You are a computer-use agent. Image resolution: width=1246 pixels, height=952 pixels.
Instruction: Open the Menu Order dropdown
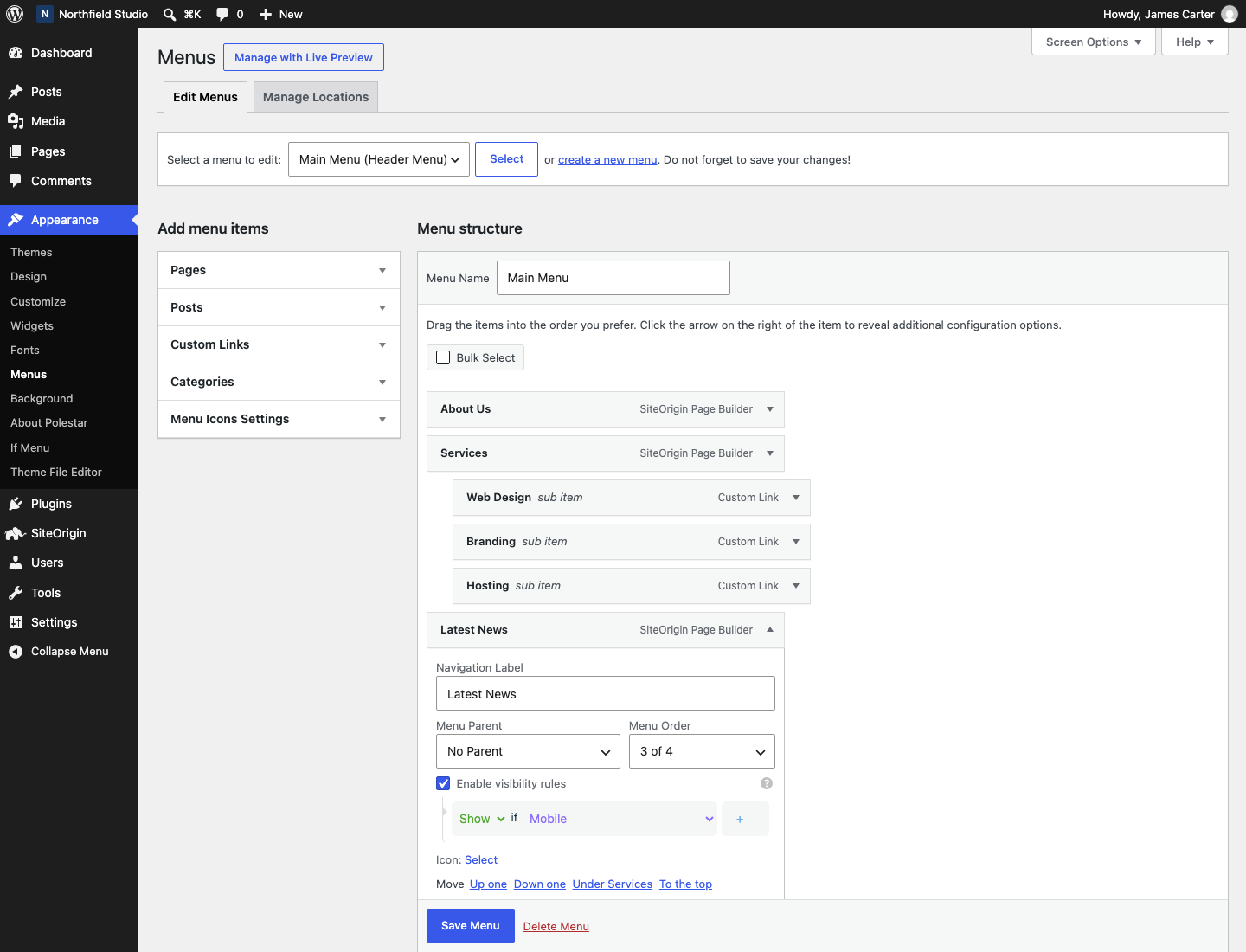702,751
